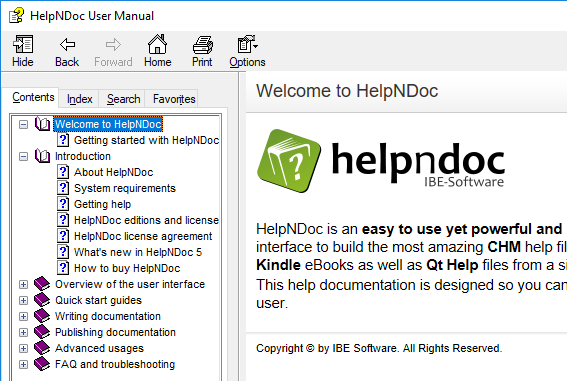Expand FAQ and troubleshooting node
This screenshot has height=381, width=567.
coord(24,364)
